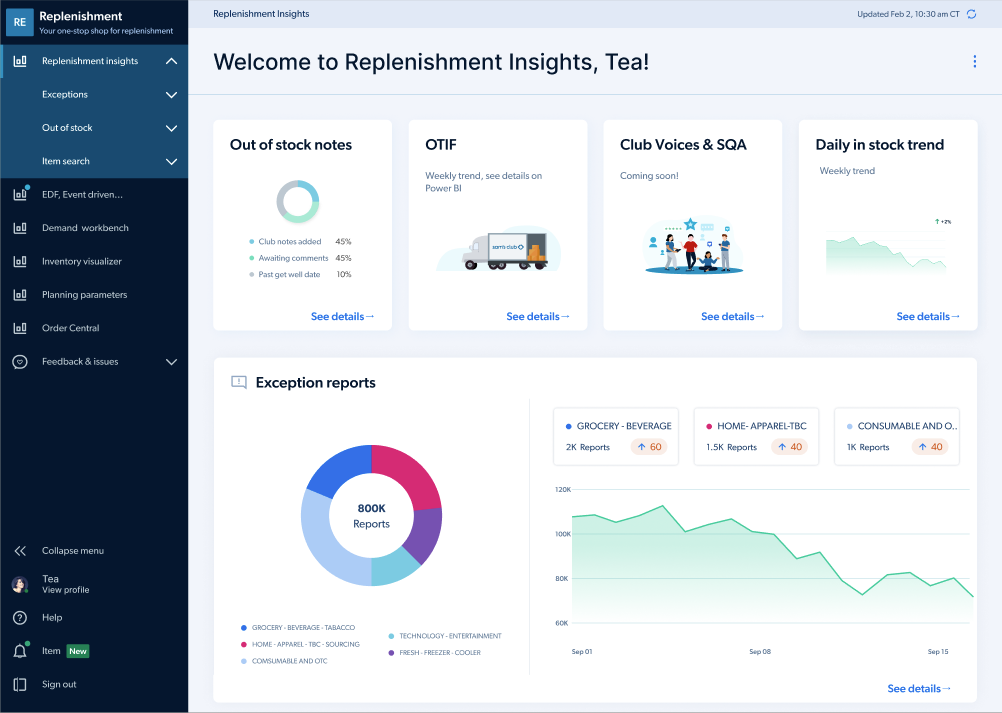Expand the Exceptions submenu chevron
The height and width of the screenshot is (713, 1002).
click(171, 95)
